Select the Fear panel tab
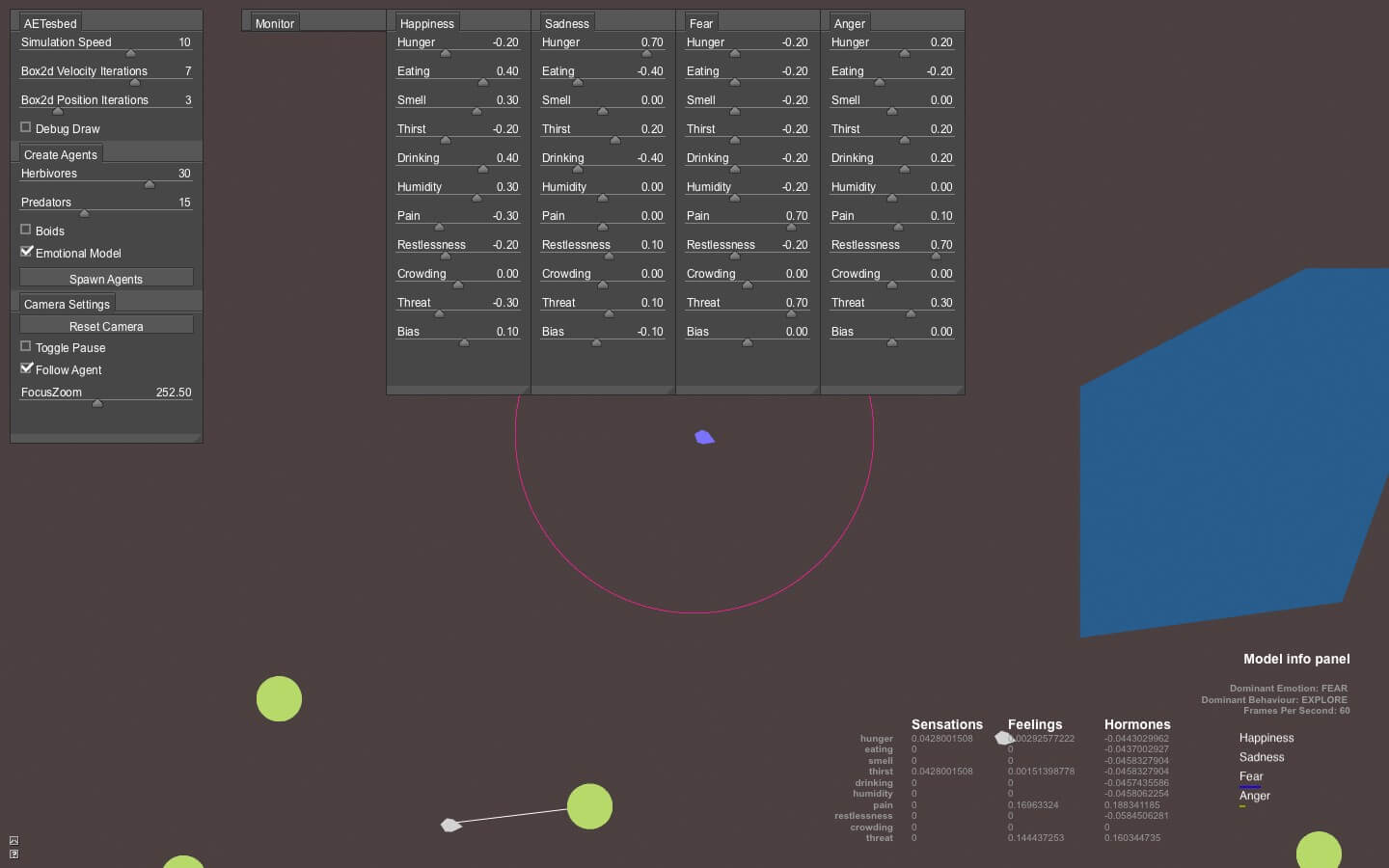Viewport: 1389px width, 868px height. (x=701, y=23)
